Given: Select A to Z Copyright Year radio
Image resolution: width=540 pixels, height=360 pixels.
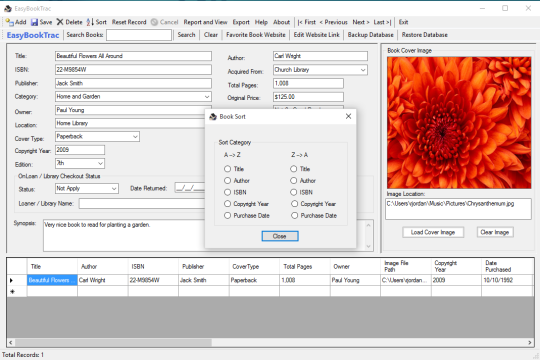Looking at the screenshot, I should 227,204.
